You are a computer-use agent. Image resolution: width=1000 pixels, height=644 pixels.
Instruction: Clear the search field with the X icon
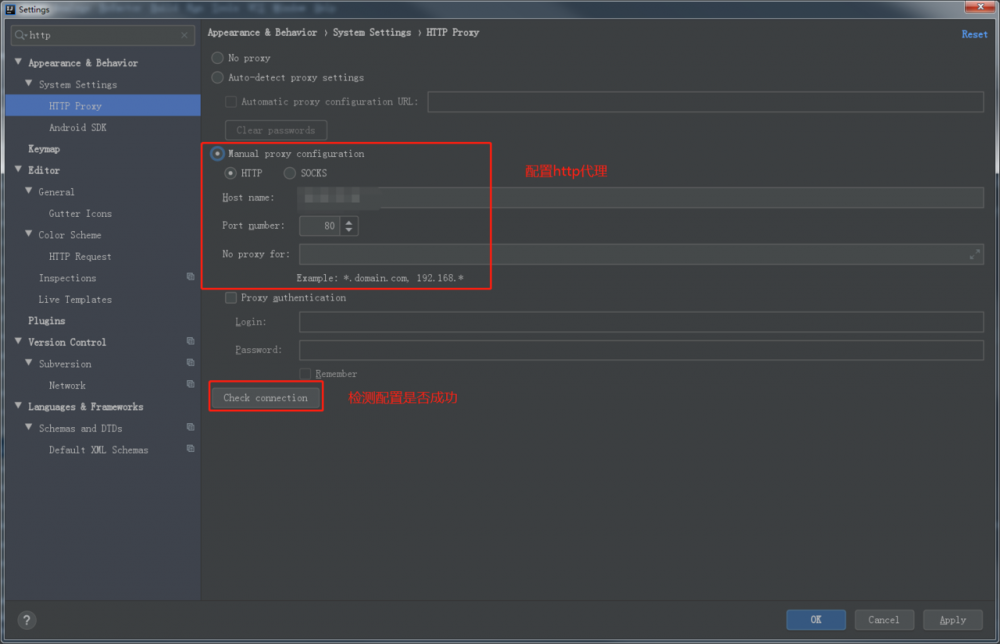(x=184, y=35)
